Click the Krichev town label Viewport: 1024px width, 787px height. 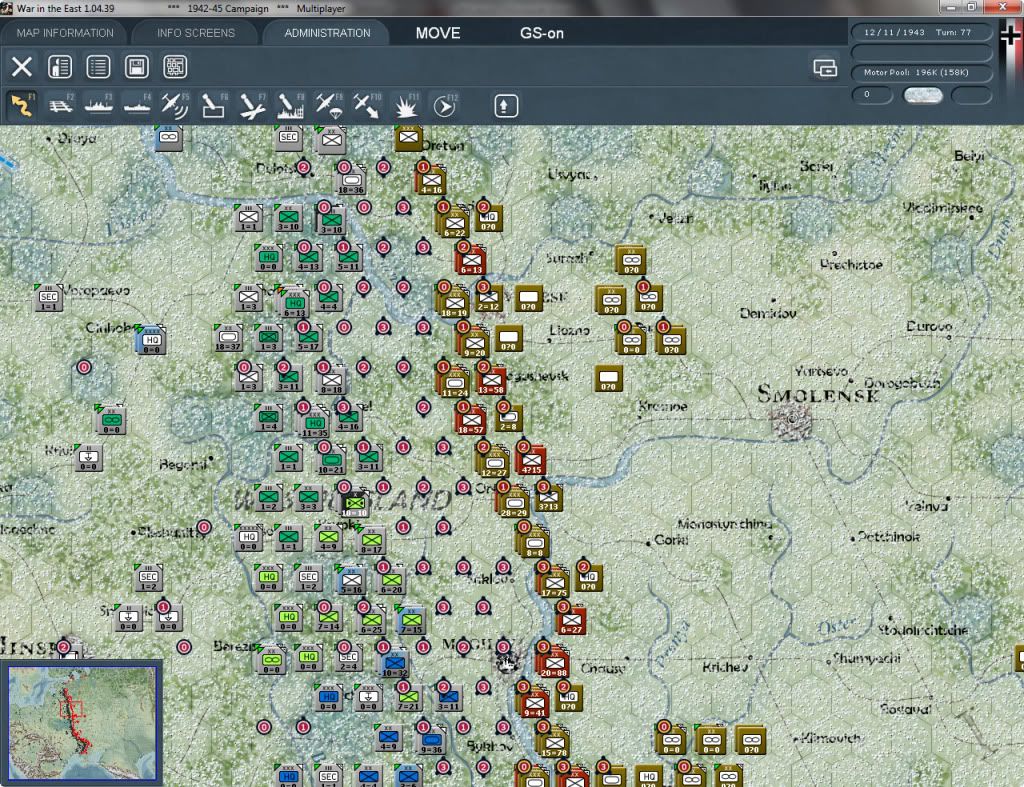coord(725,667)
